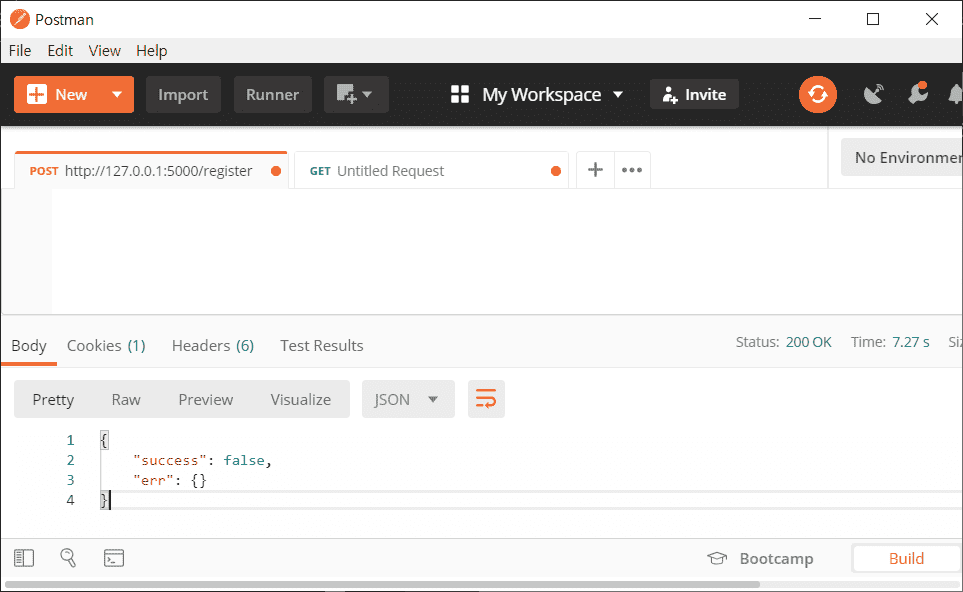The image size is (963, 592).
Task: Select the Headers (6) tab
Action: pyautogui.click(x=213, y=346)
